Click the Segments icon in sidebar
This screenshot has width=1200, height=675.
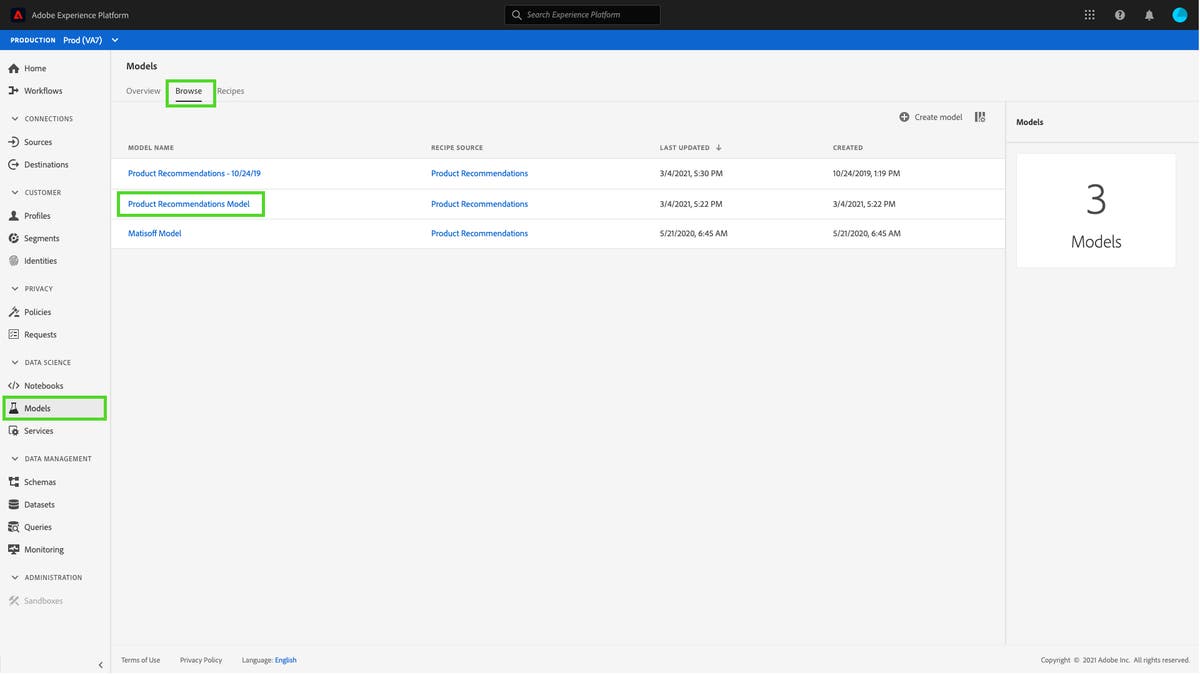pos(14,238)
